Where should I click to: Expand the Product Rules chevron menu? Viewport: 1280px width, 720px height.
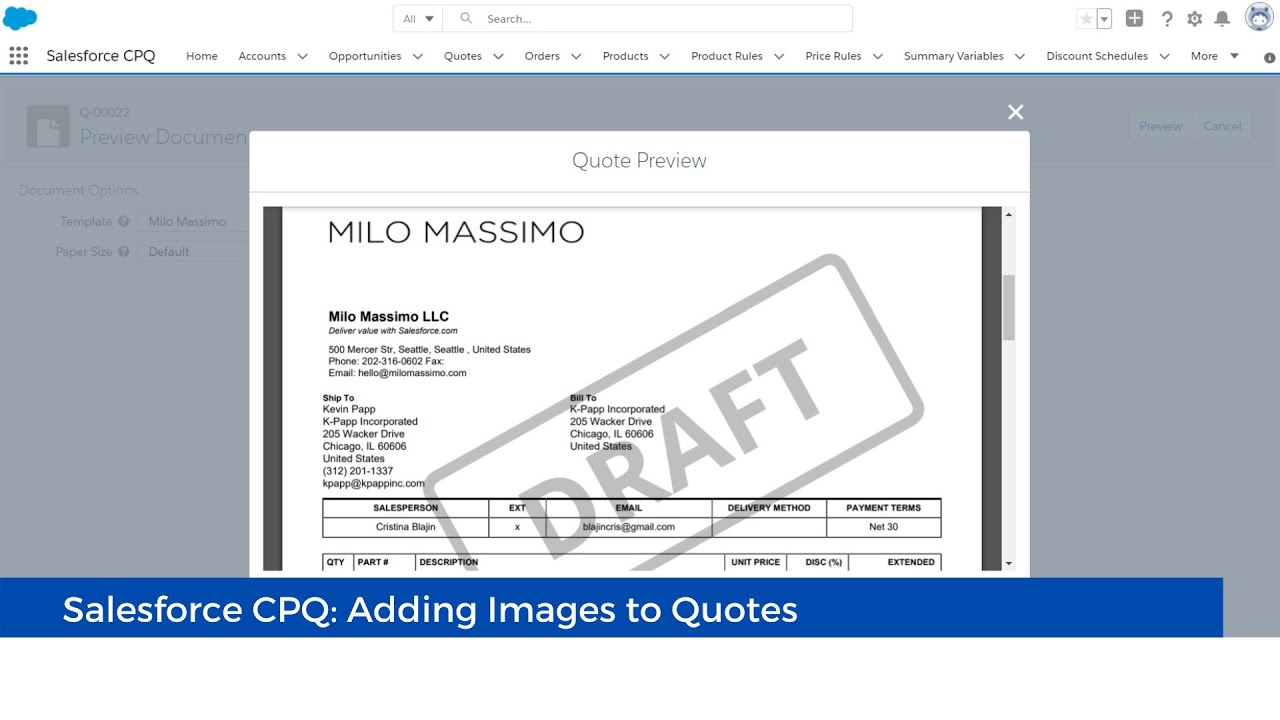coord(779,57)
